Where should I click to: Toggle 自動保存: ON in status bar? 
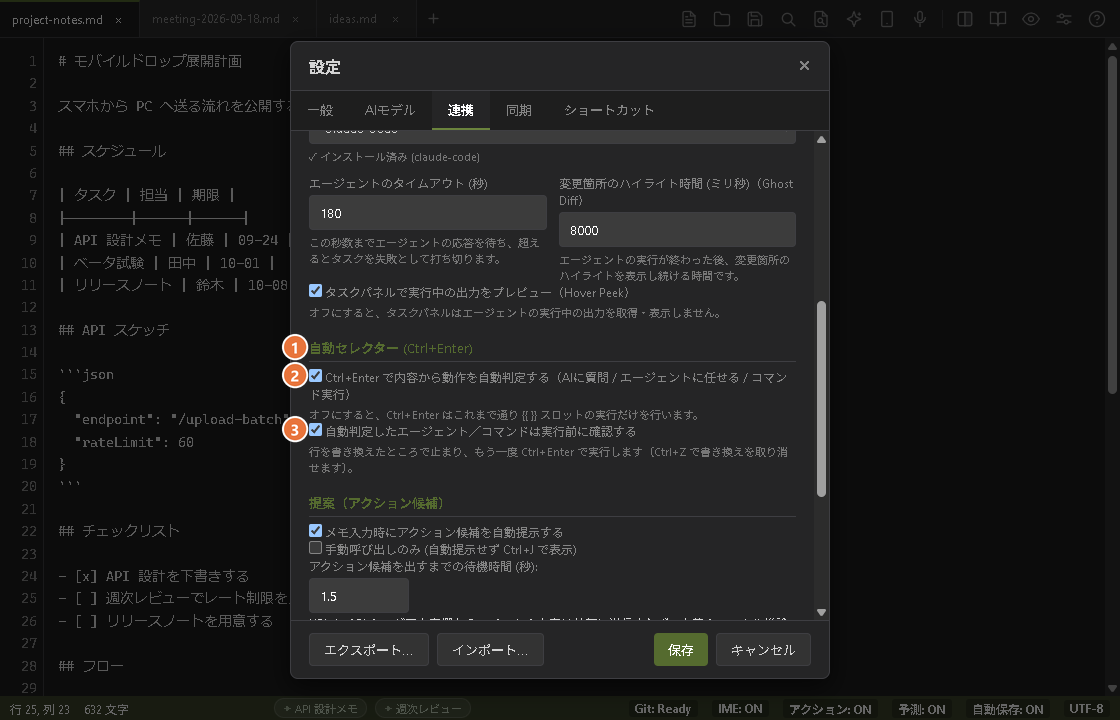tap(1008, 709)
